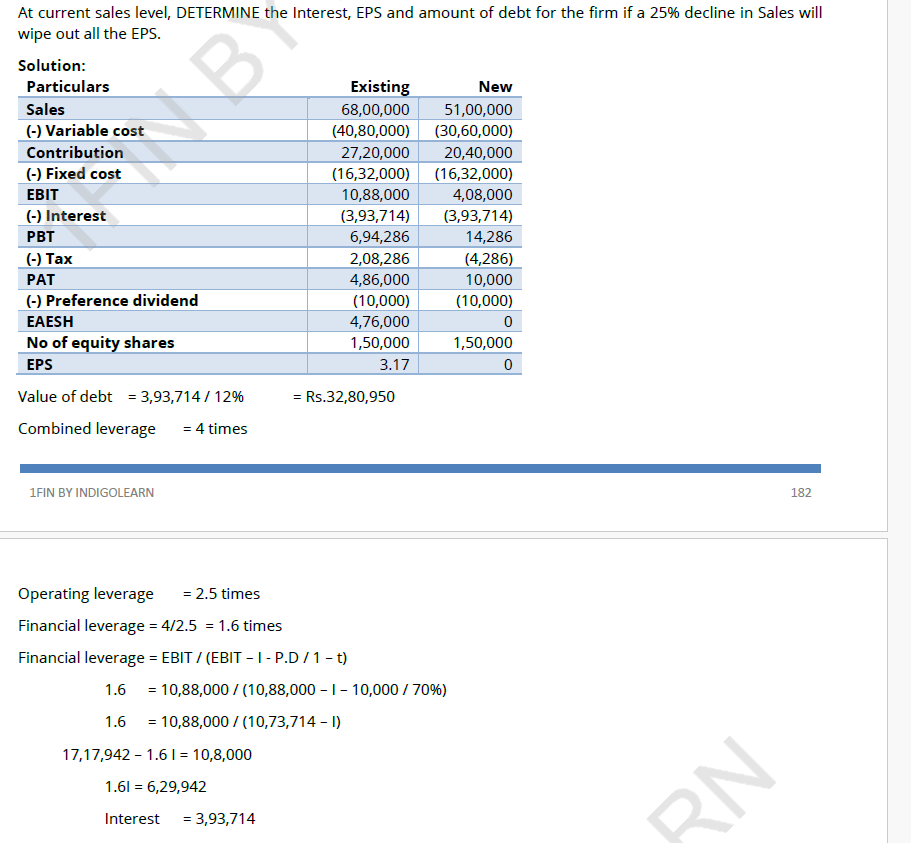Image resolution: width=911 pixels, height=843 pixels.
Task: Click the Existing column header
Action: coord(379,87)
